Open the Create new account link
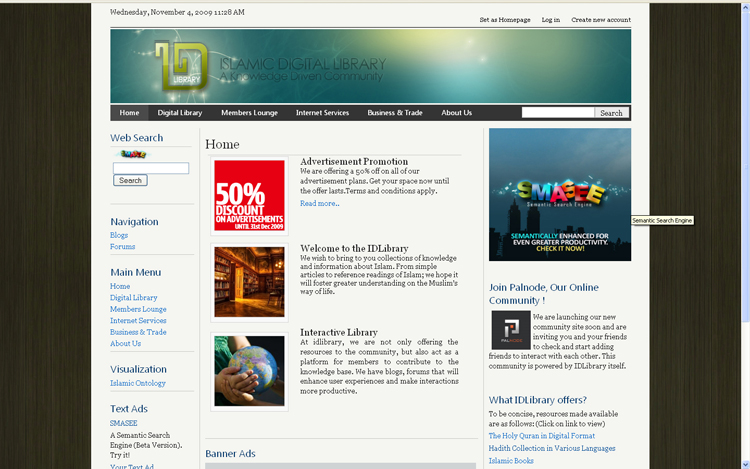 point(600,20)
